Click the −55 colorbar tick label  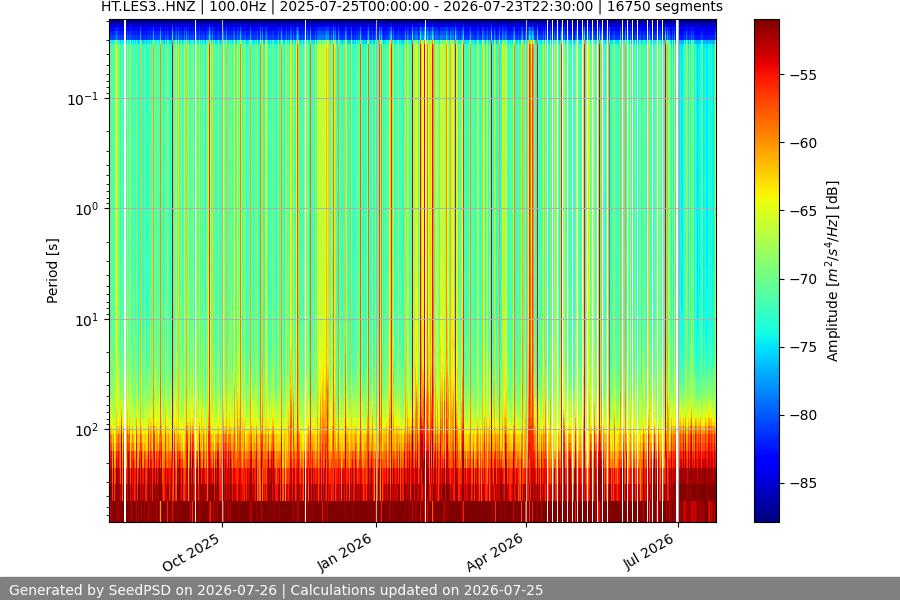point(803,75)
